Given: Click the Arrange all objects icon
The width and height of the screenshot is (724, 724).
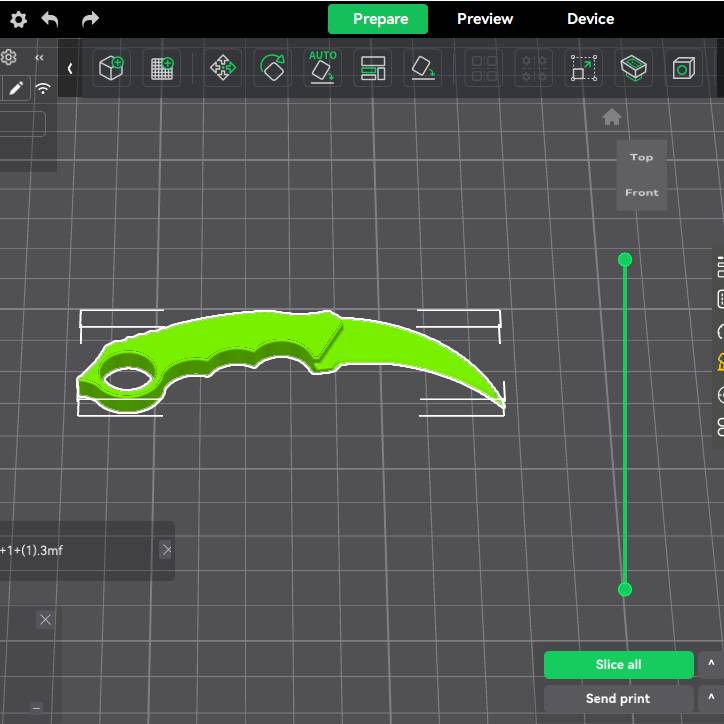Looking at the screenshot, I should click(x=373, y=68).
